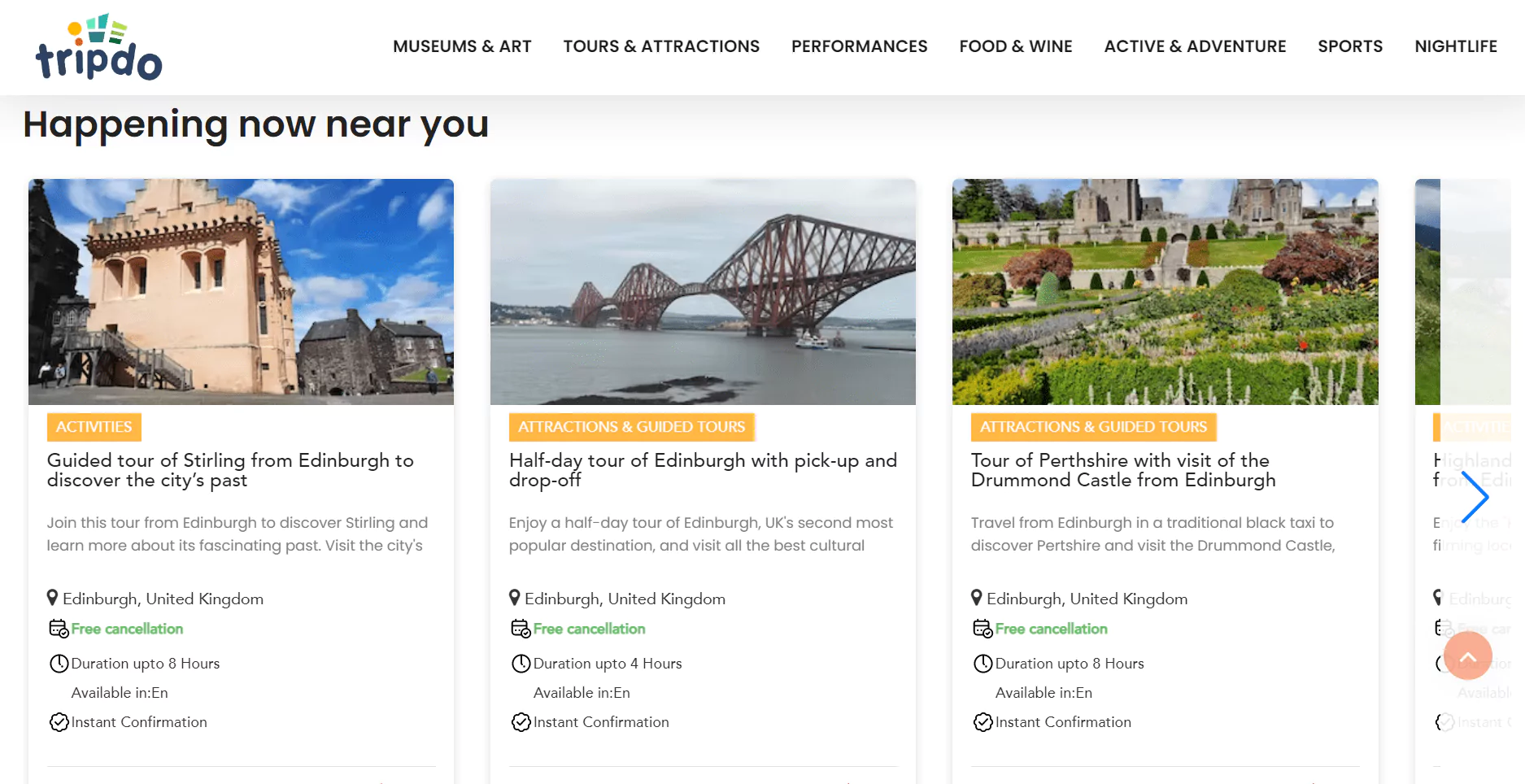Click the instant confirmation badge on Half-day tour card
This screenshot has height=784, width=1525.
(590, 722)
